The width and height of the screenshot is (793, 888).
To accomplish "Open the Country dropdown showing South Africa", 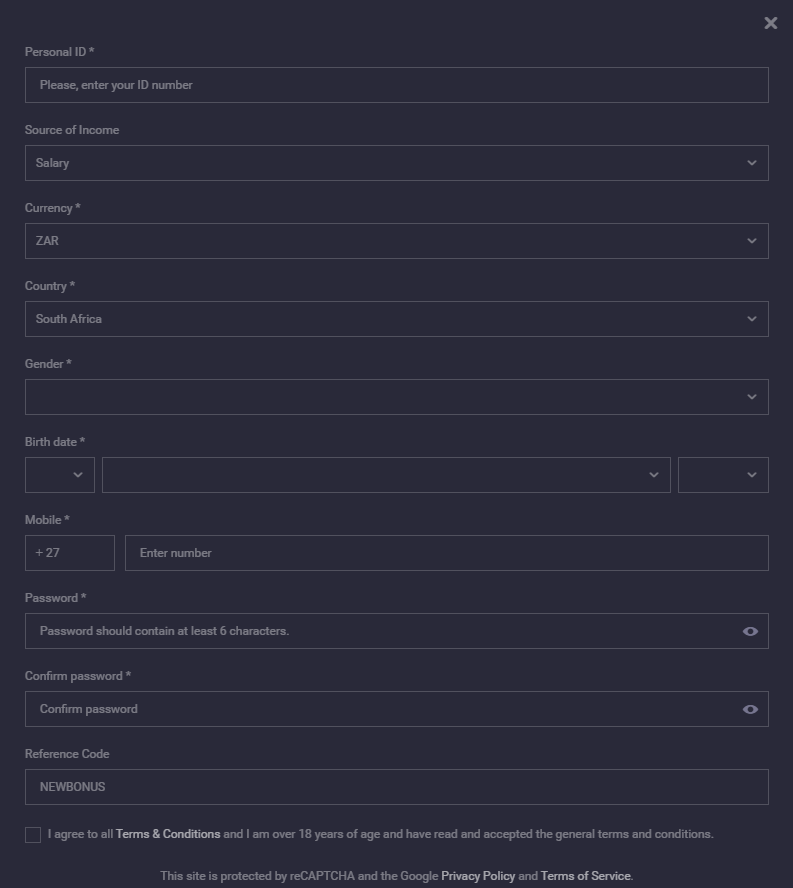I will 396,319.
